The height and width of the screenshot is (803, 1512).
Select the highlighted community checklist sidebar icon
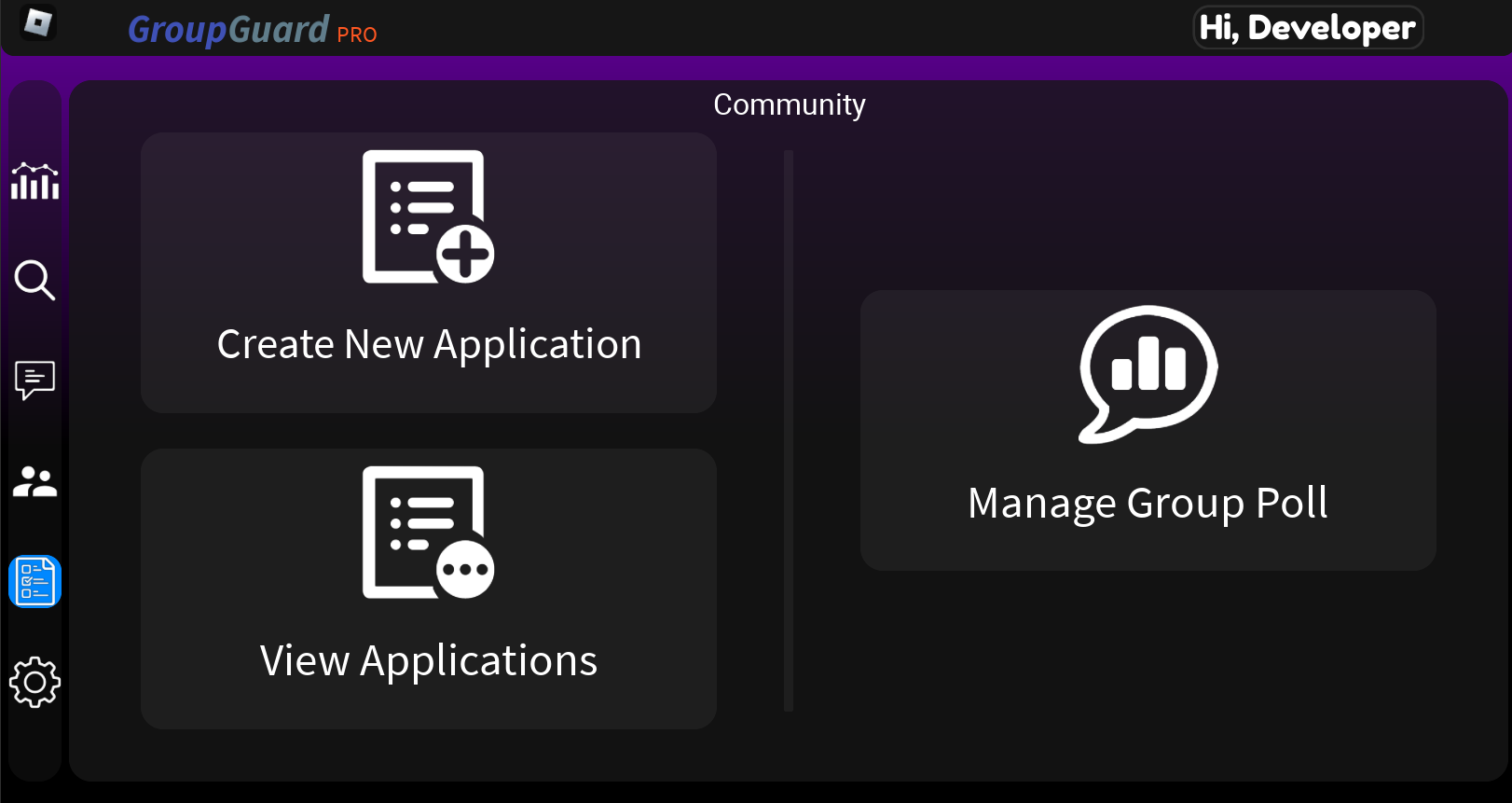click(35, 581)
